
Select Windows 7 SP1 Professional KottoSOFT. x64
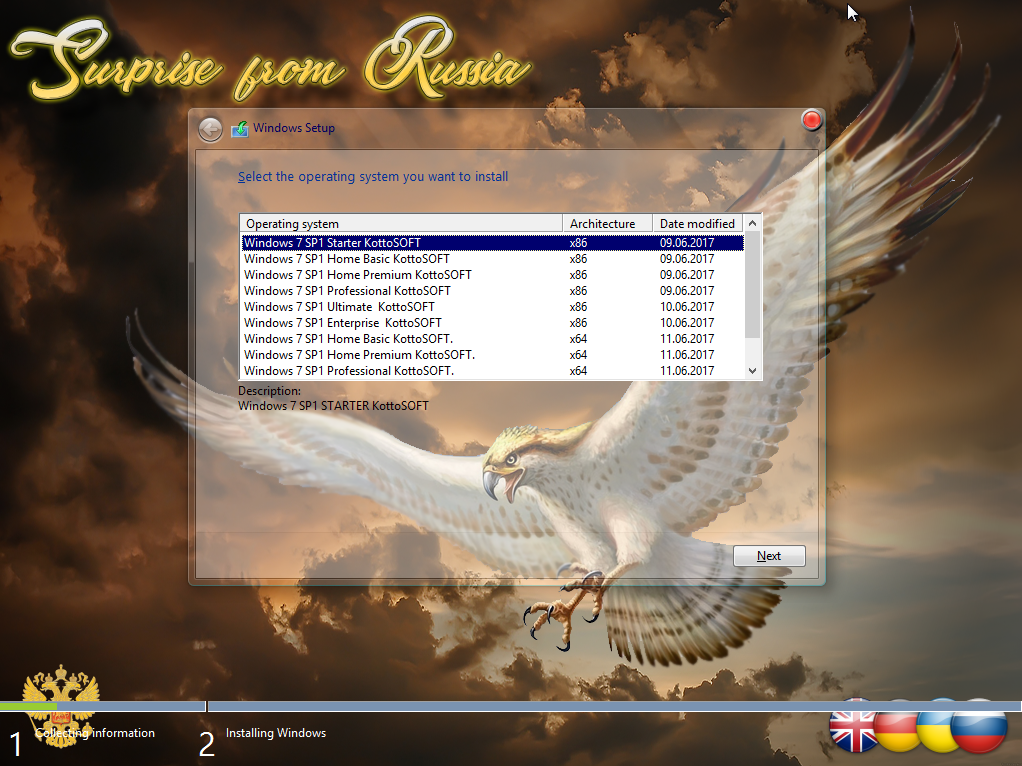(493, 370)
